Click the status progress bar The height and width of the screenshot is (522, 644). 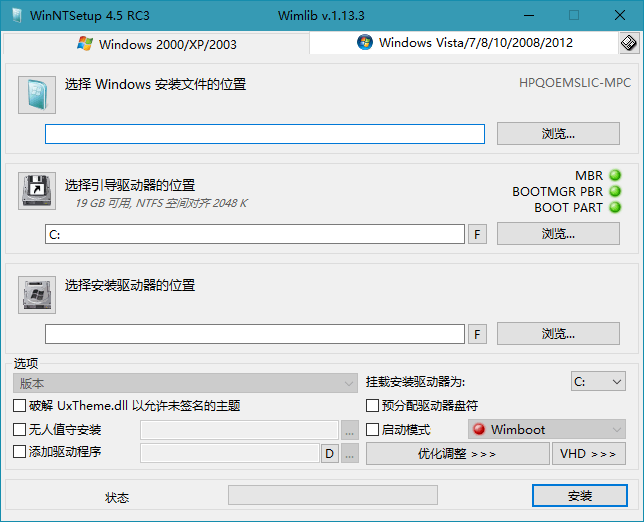click(x=332, y=496)
